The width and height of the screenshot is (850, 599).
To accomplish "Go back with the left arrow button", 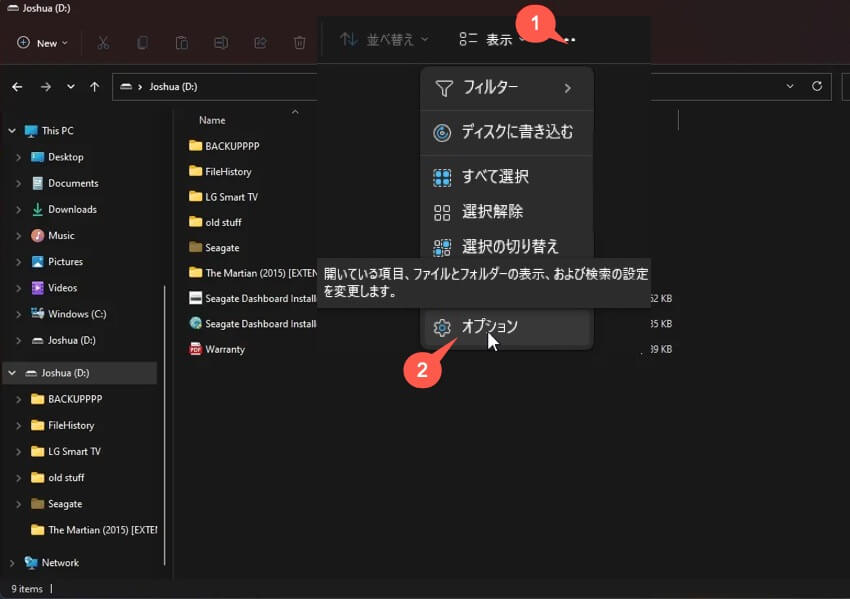I will (x=17, y=87).
